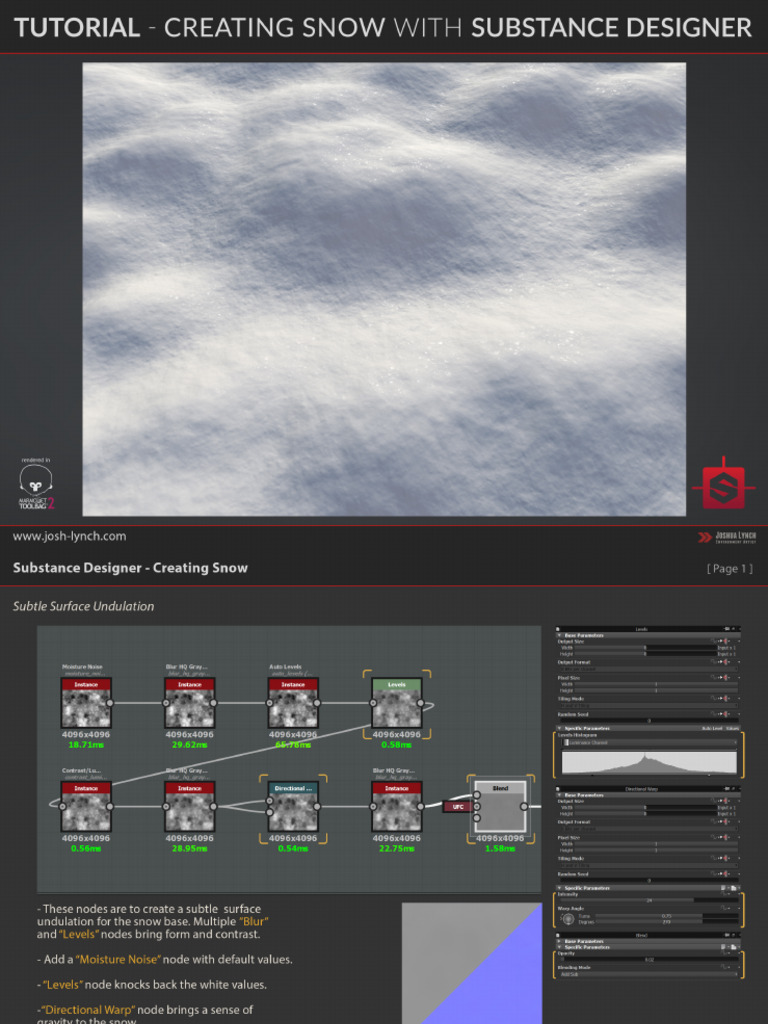768x1024 pixels.
Task: Click the Blend node top input connector
Action: (x=477, y=795)
